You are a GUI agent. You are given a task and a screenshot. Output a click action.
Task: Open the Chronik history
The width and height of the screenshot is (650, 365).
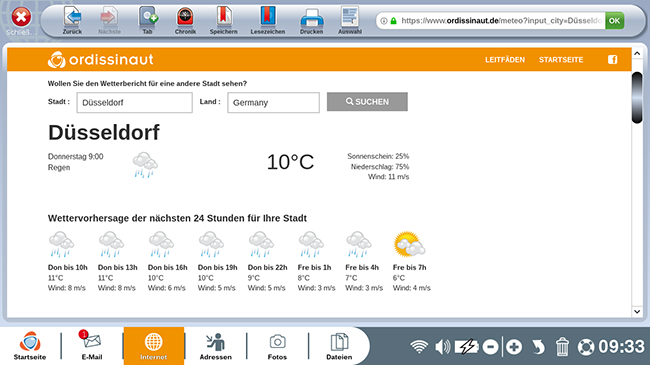185,20
